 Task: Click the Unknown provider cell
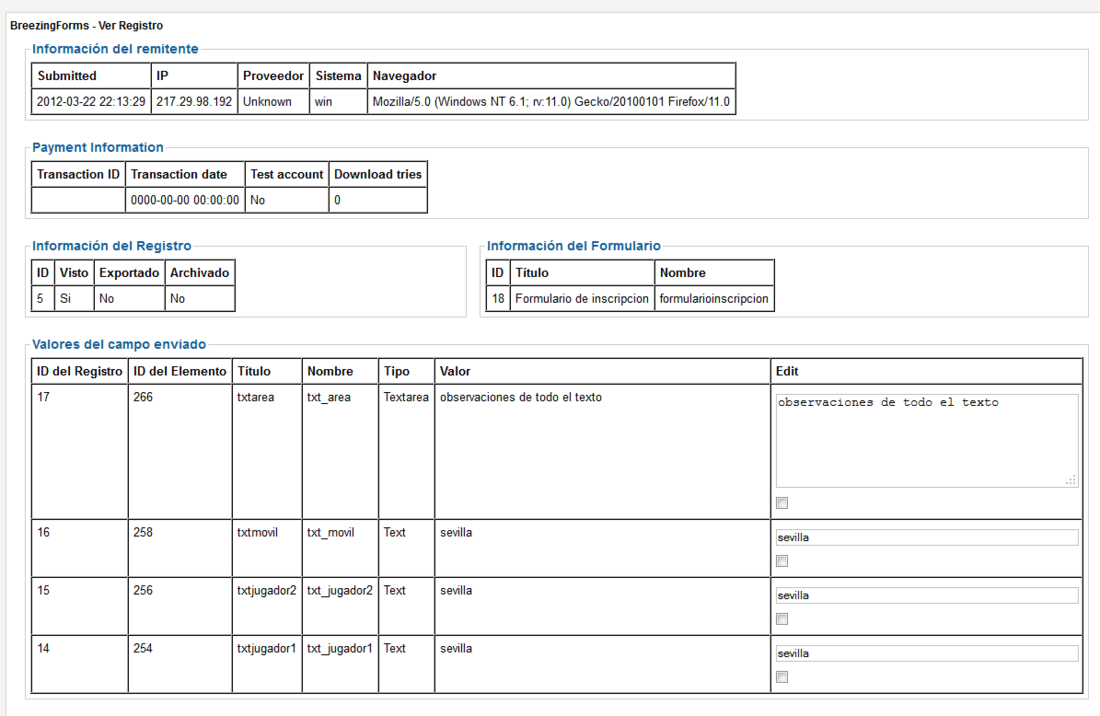point(274,102)
